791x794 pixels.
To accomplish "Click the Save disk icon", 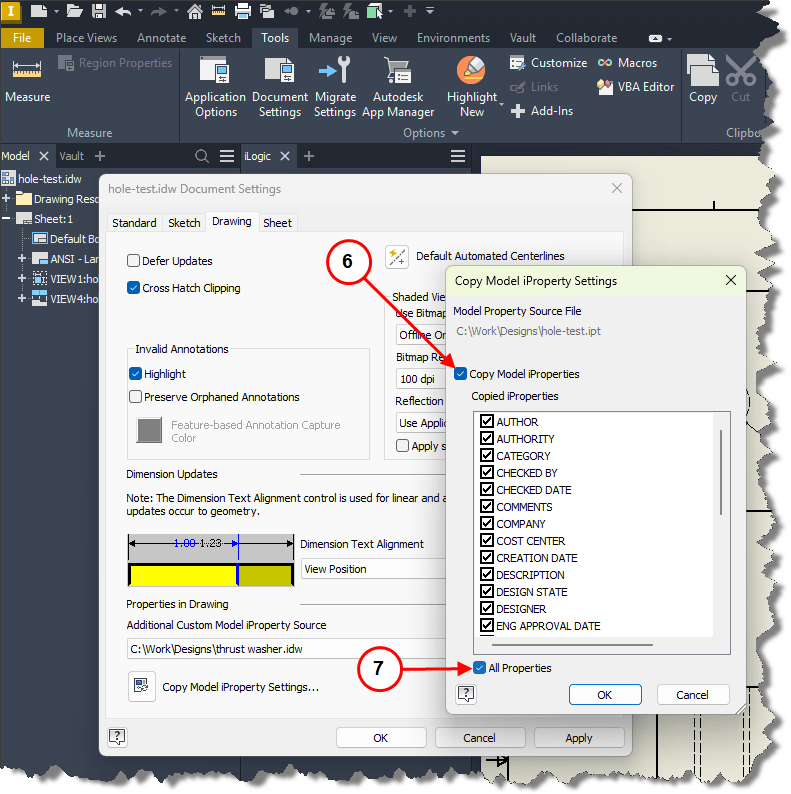I will click(x=99, y=11).
